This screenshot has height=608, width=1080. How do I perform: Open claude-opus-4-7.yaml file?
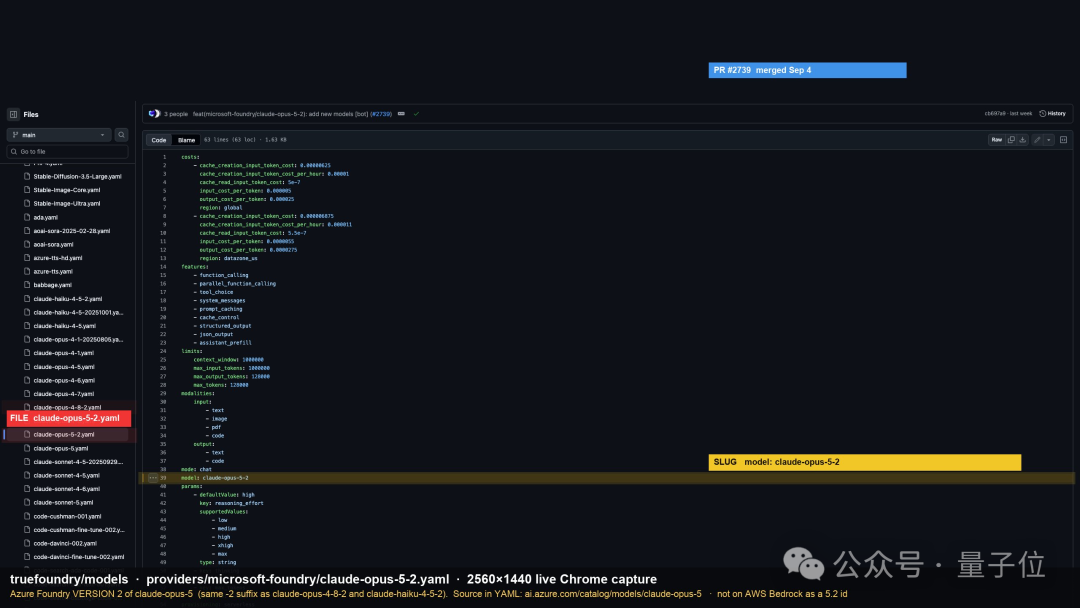click(x=63, y=394)
